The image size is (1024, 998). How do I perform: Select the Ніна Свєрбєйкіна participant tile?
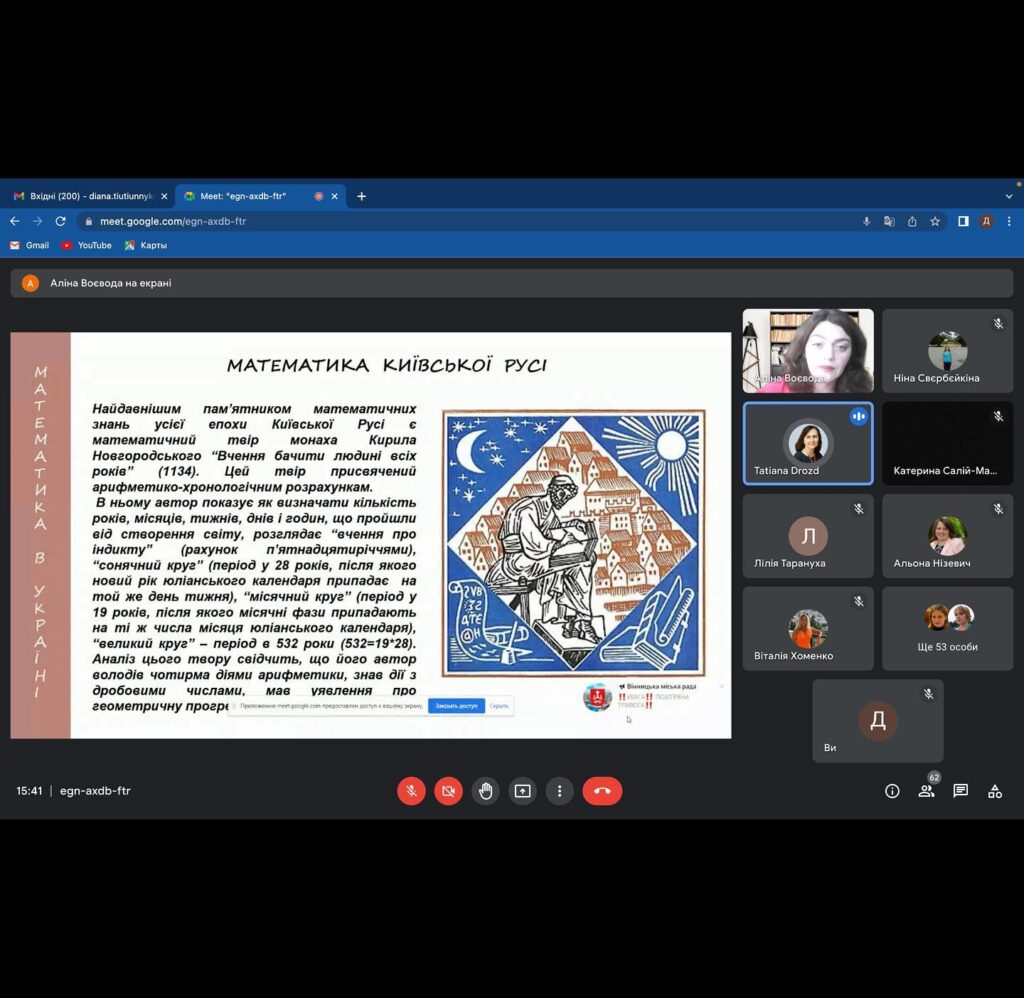click(x=948, y=351)
